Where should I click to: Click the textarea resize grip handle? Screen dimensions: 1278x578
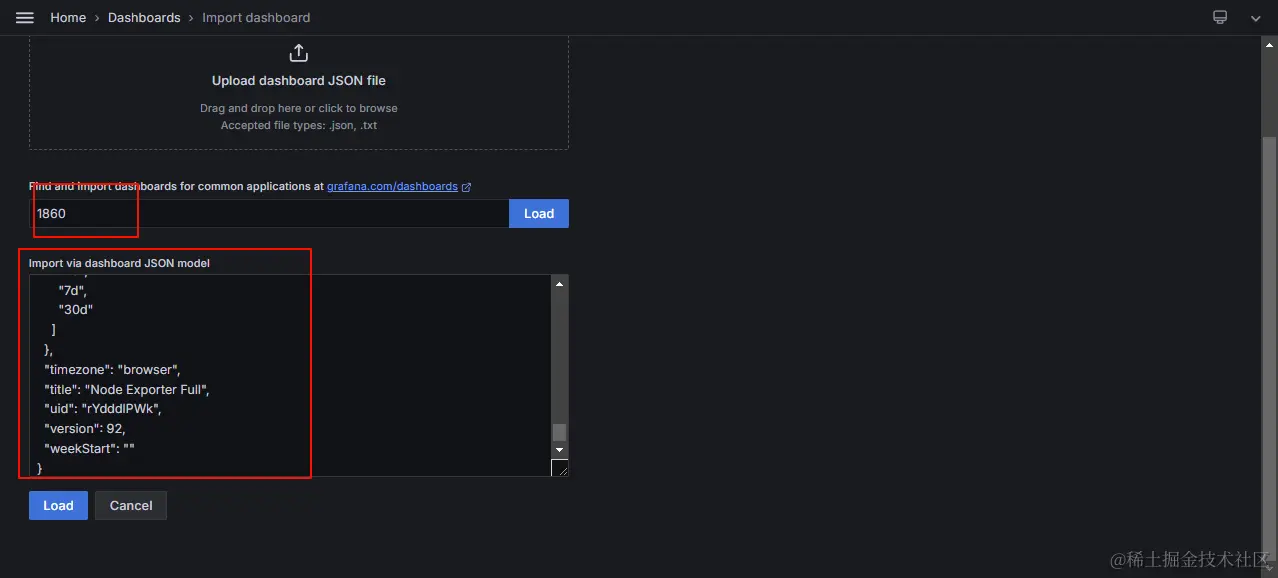point(561,468)
